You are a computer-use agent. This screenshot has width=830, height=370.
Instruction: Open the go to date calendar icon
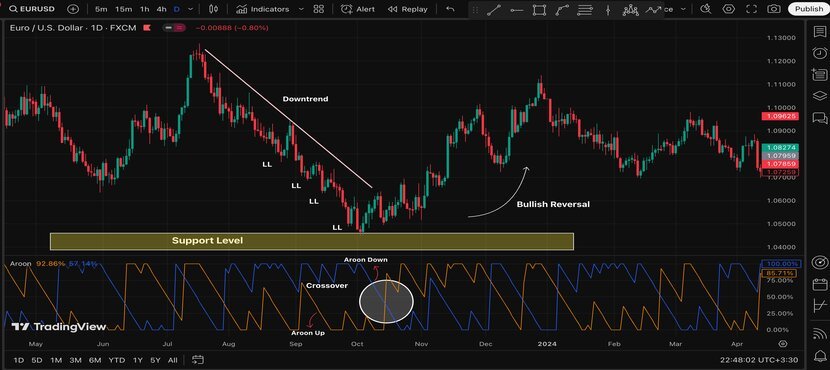pyautogui.click(x=198, y=360)
